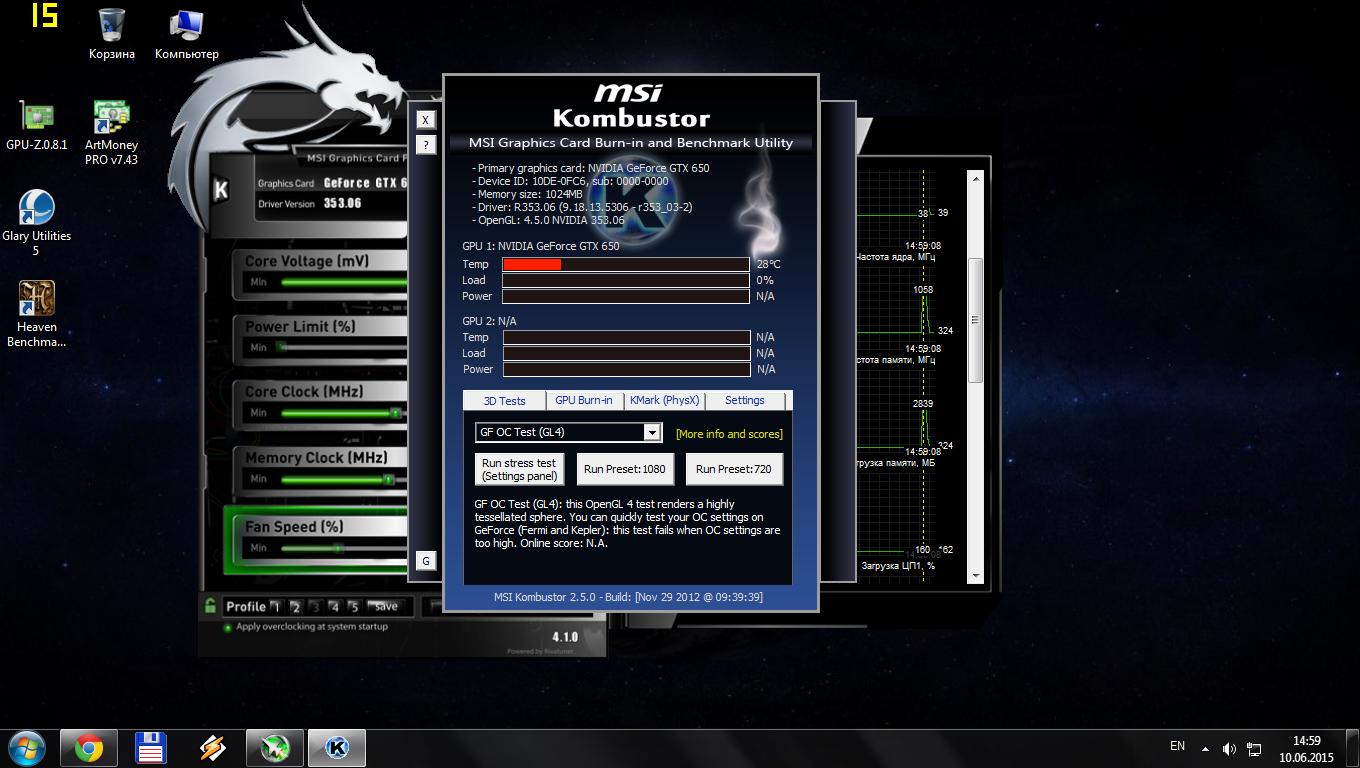Click 'Primary graphics card: NVIDIA GeForce GTX 650' line
This screenshot has width=1360, height=768.
591,168
